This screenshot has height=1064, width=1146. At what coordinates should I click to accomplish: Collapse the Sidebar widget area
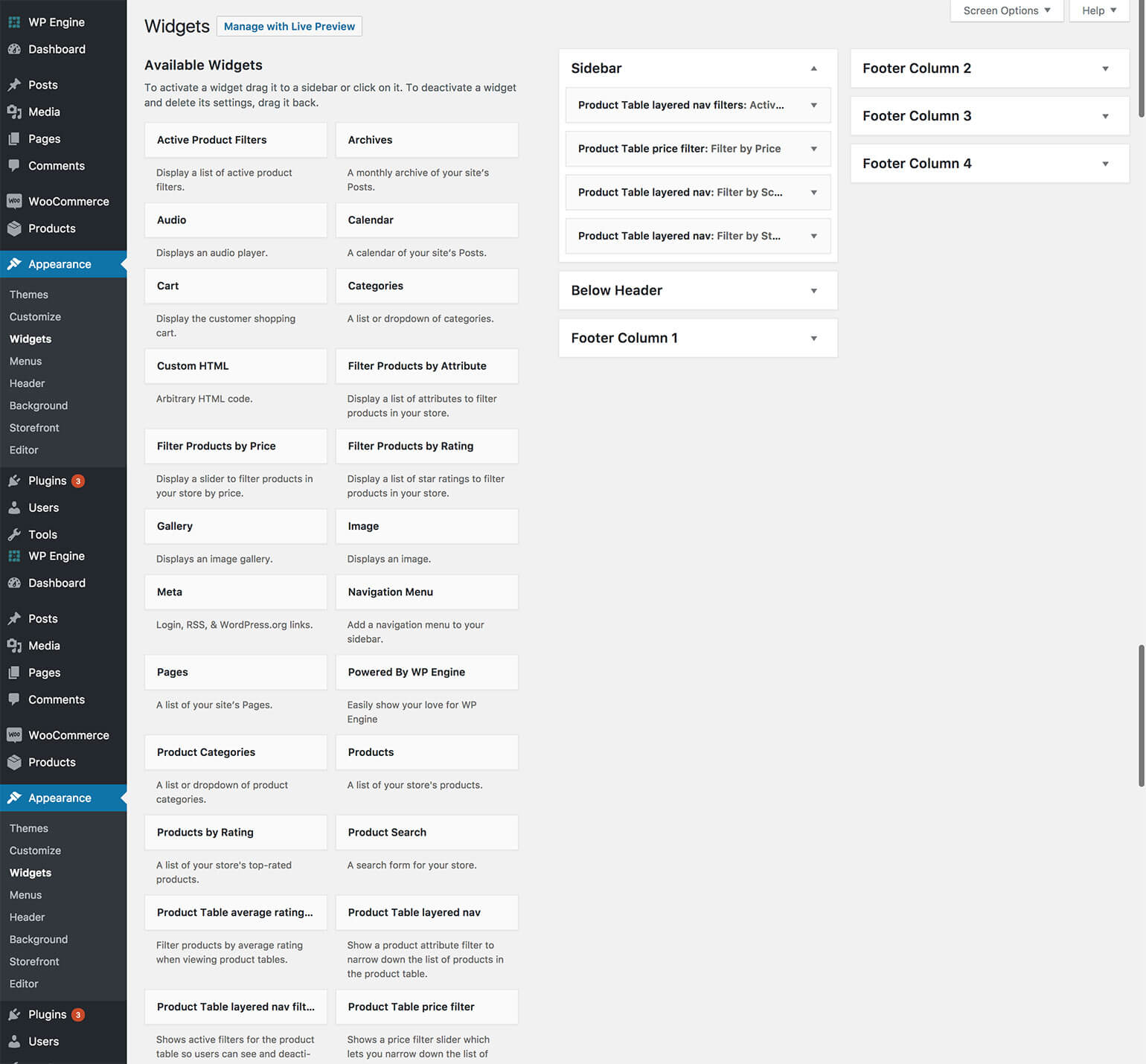pos(813,68)
